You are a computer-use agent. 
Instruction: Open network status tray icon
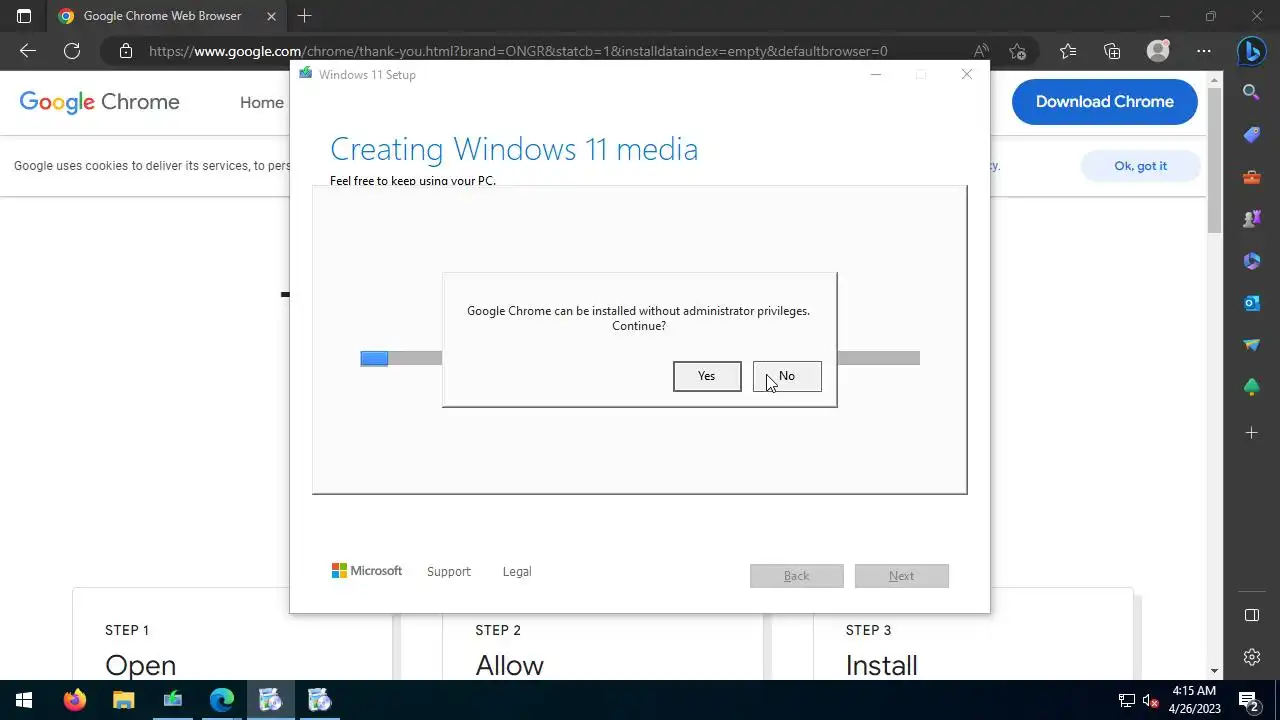point(1127,700)
